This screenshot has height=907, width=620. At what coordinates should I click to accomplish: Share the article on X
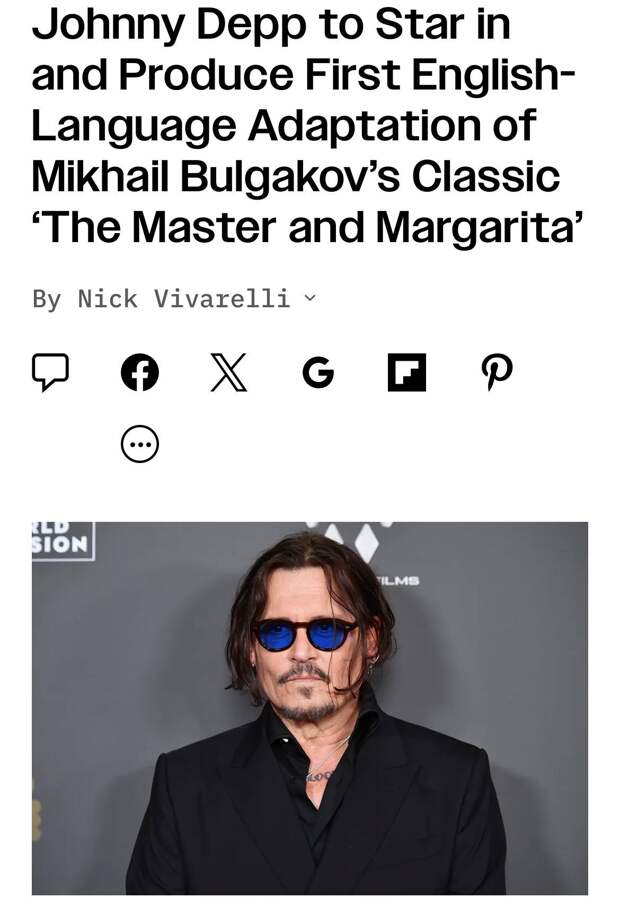(x=228, y=372)
